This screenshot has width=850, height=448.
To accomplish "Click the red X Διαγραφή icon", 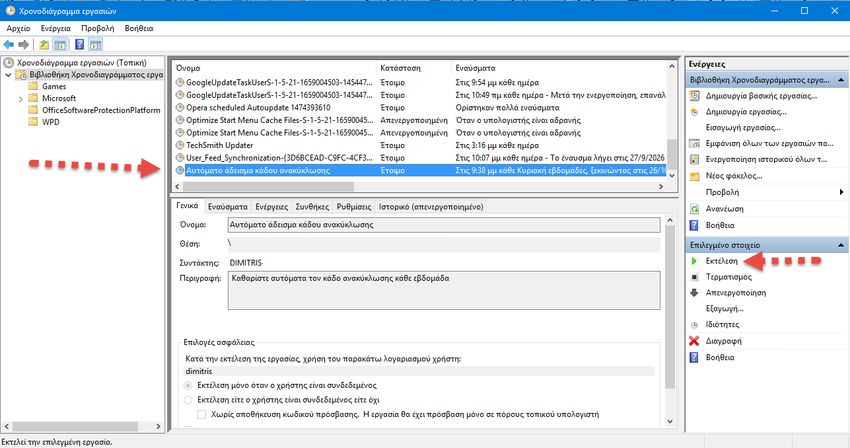I will (x=694, y=341).
